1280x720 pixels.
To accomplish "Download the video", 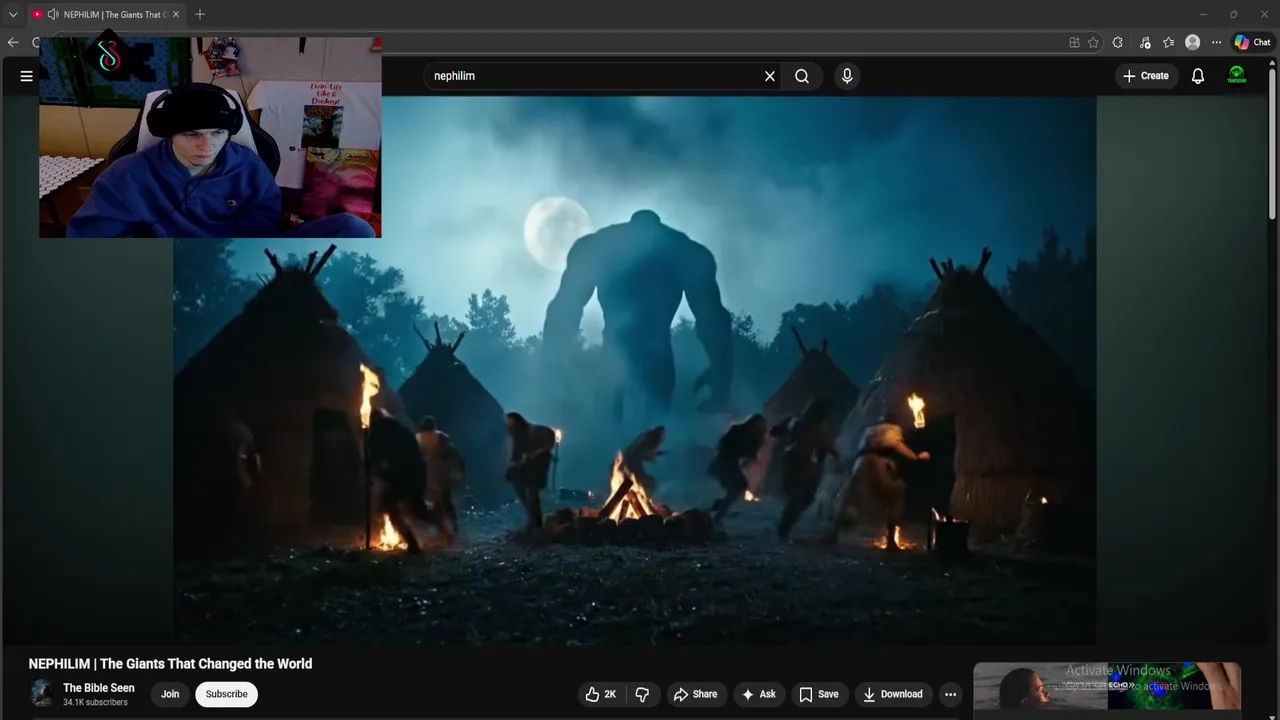I will tap(893, 694).
